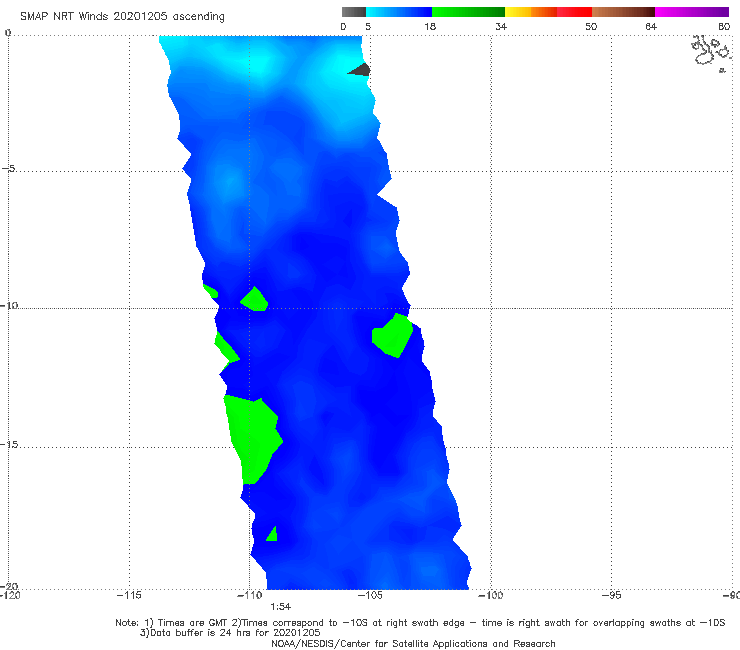
Task: Click the gray segment of the color bar
Action: (353, 12)
